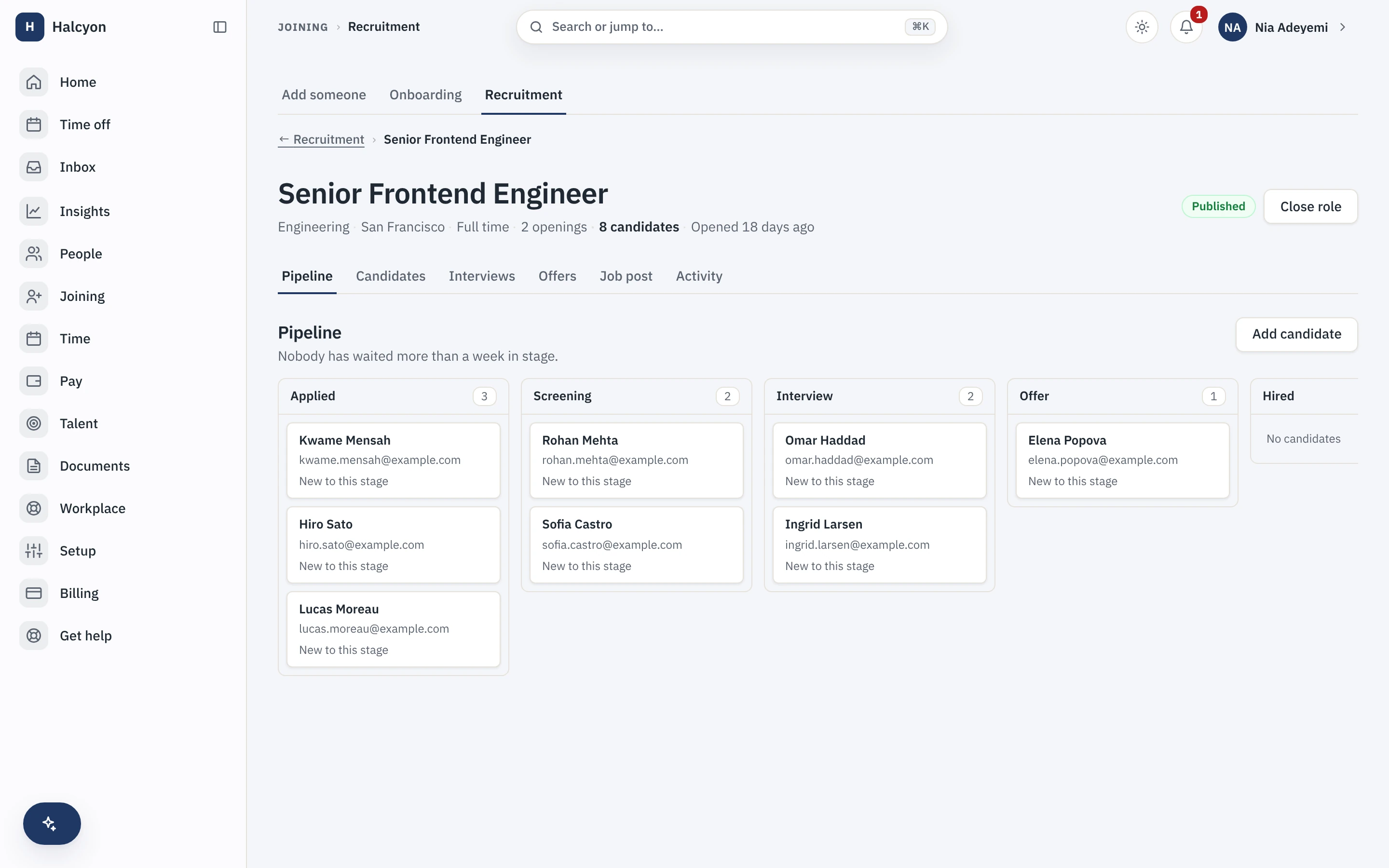Click the Add candidate button
The height and width of the screenshot is (868, 1389).
(1296, 334)
